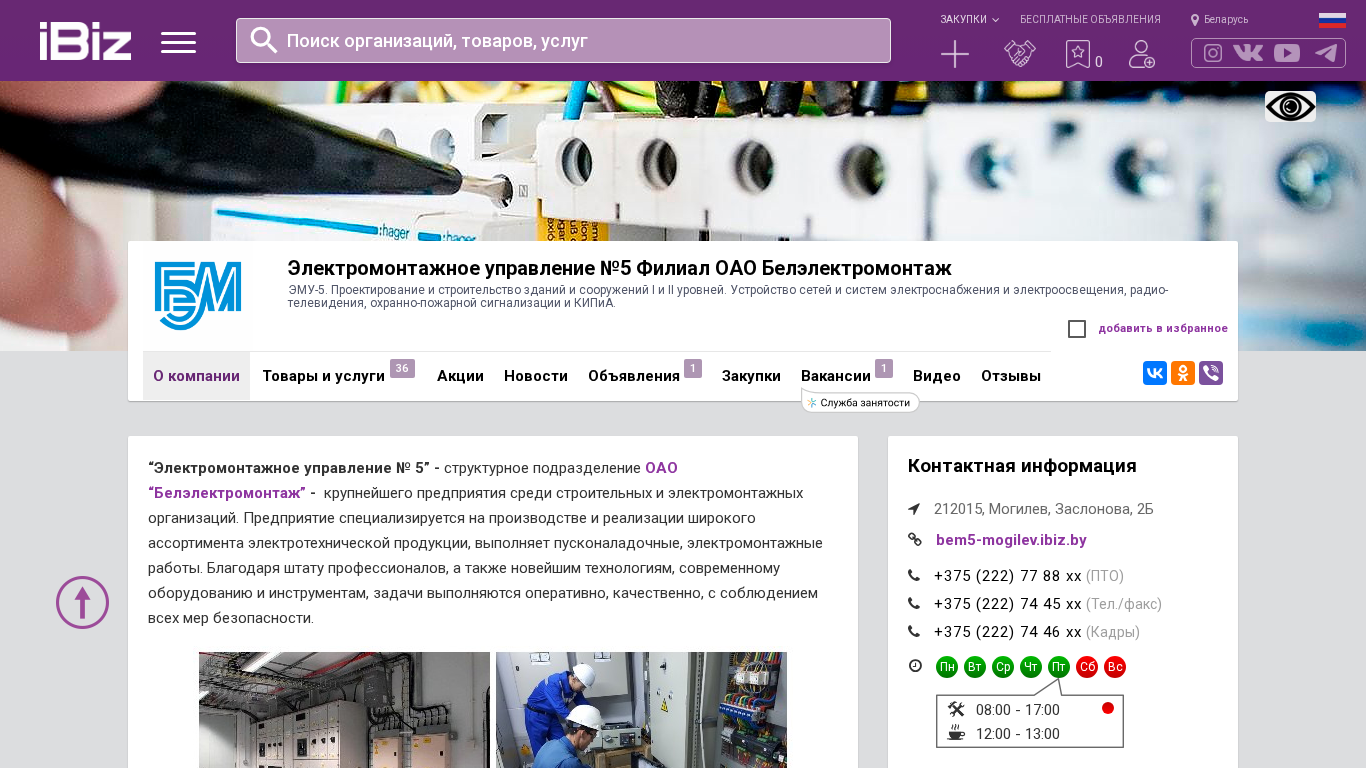This screenshot has width=1366, height=768.
Task: Open the favorites star bookmark icon
Action: tap(1078, 54)
